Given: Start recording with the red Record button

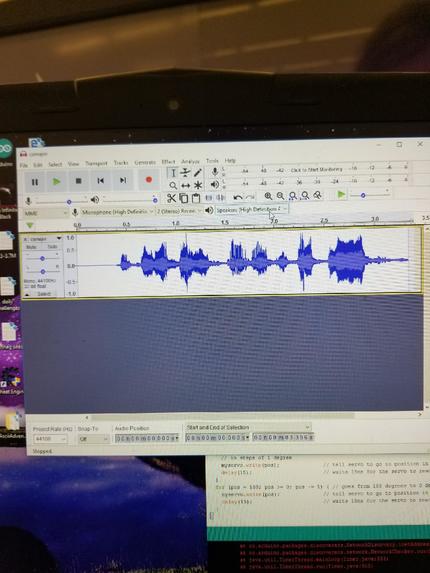Looking at the screenshot, I should [149, 179].
